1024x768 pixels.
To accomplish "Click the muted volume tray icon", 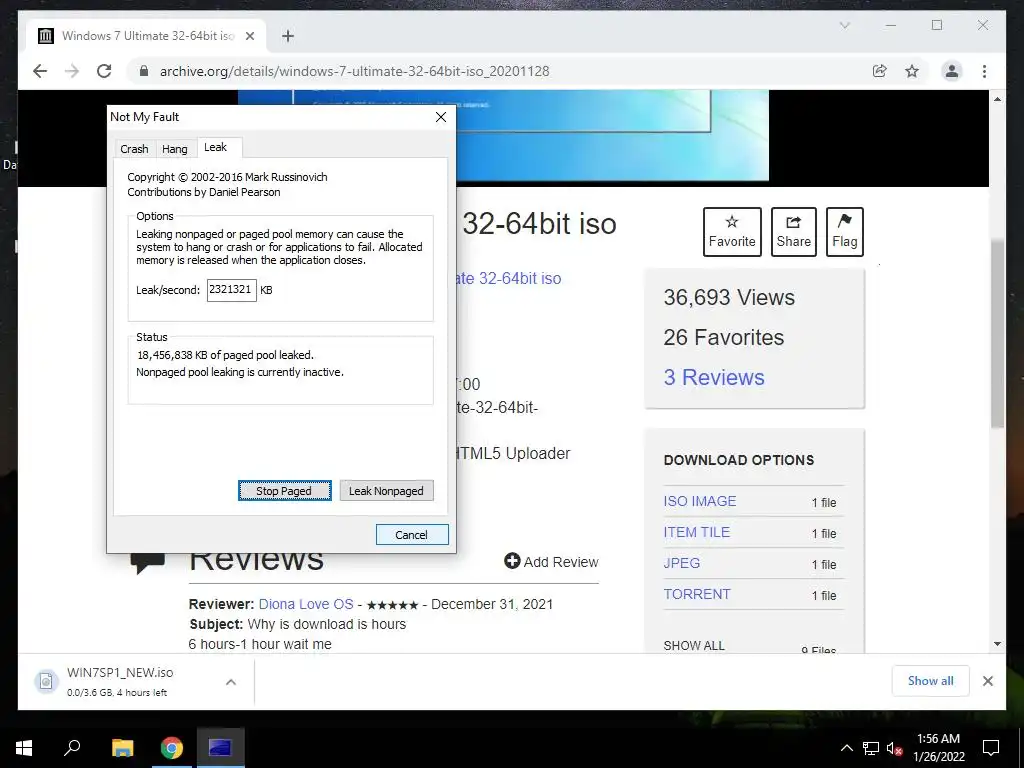I will pos(895,748).
